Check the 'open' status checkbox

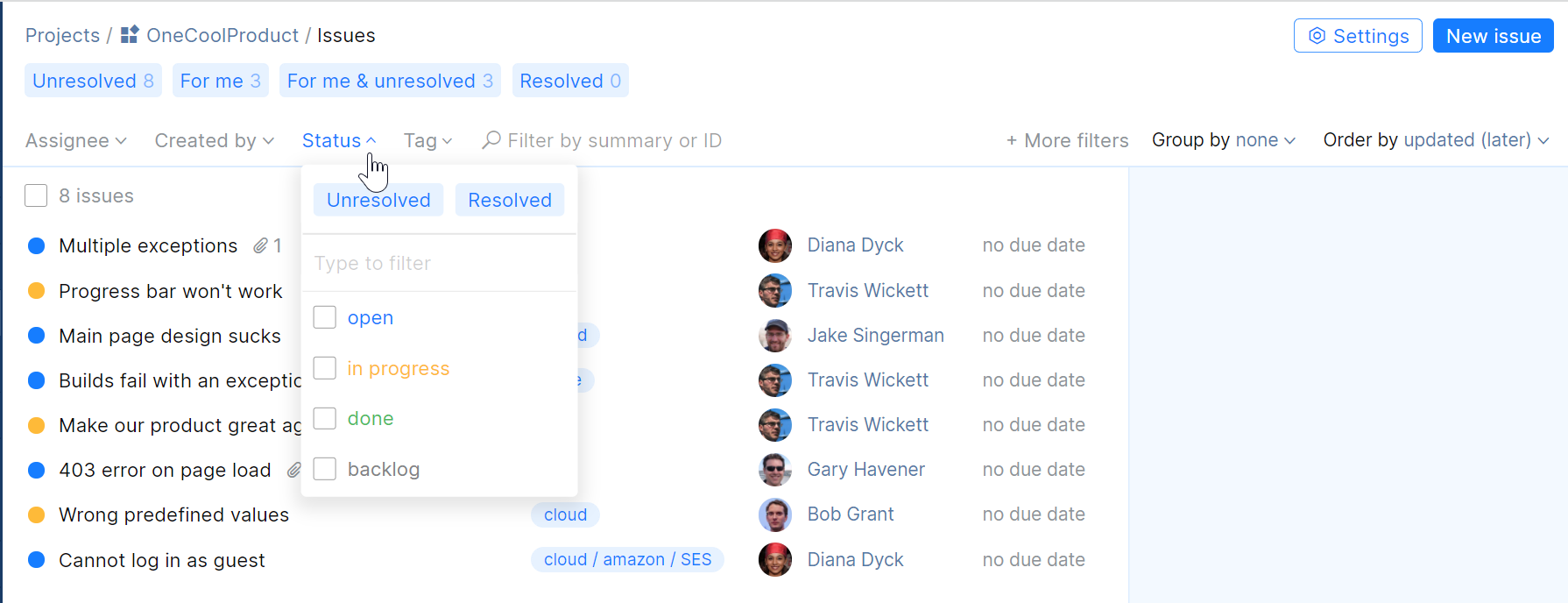pos(325,317)
